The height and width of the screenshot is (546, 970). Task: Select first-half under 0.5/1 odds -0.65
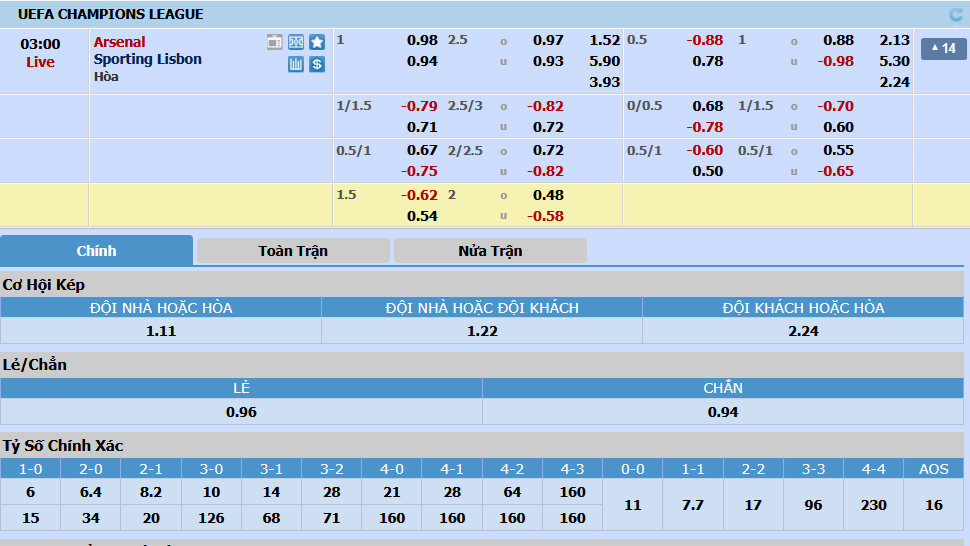[835, 171]
